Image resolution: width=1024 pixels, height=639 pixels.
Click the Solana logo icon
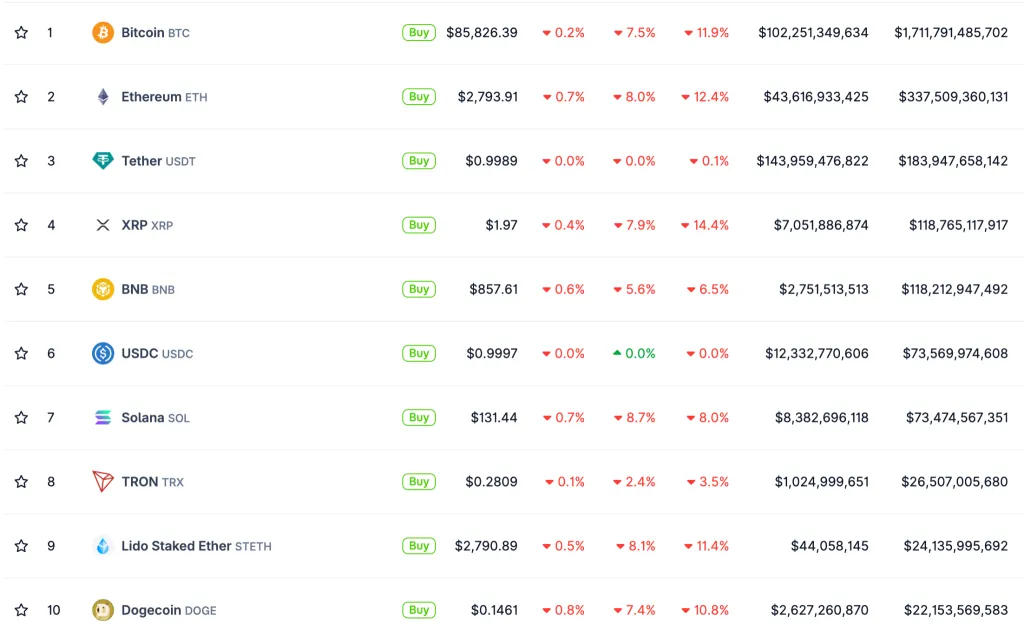click(x=103, y=418)
